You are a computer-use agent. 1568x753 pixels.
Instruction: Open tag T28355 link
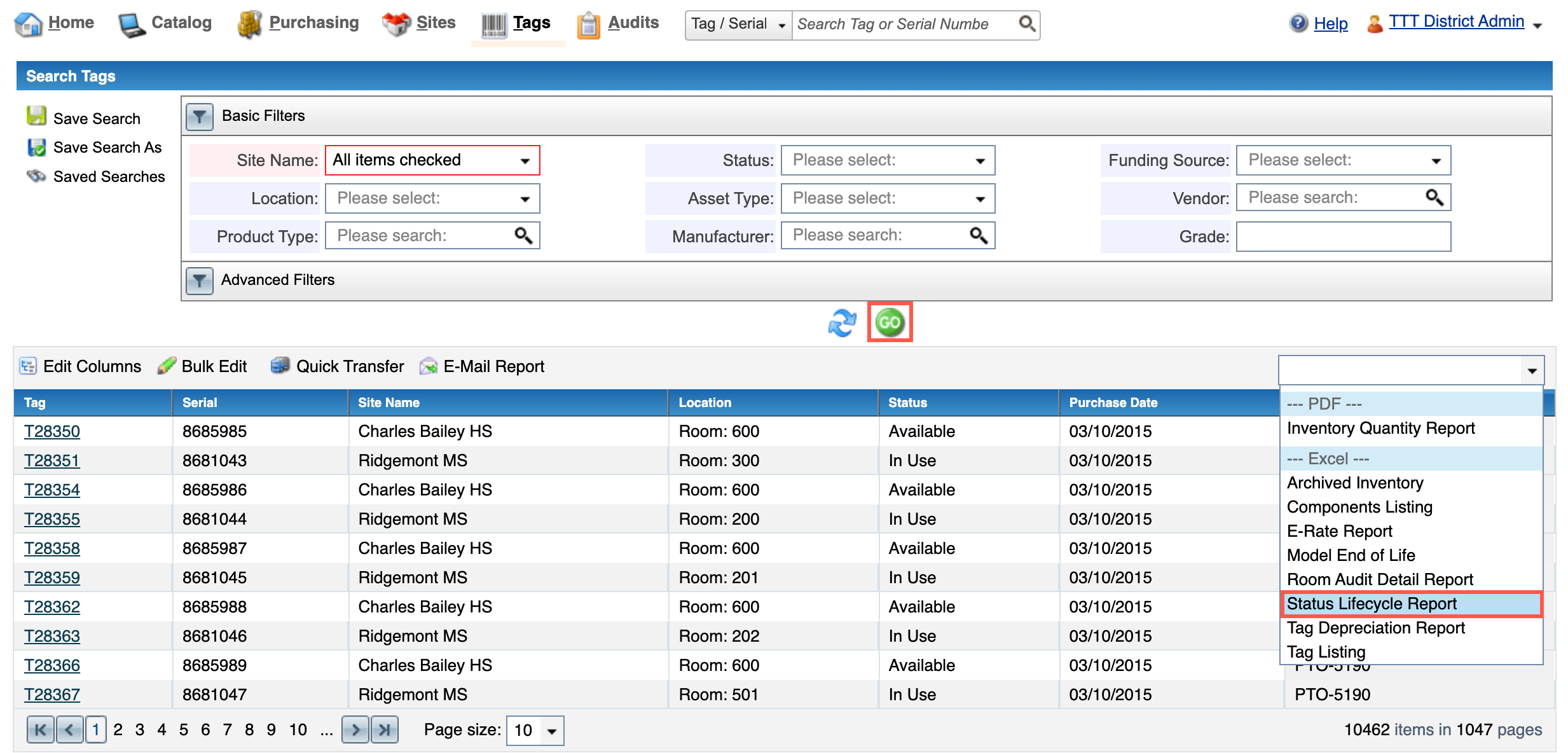[52, 519]
